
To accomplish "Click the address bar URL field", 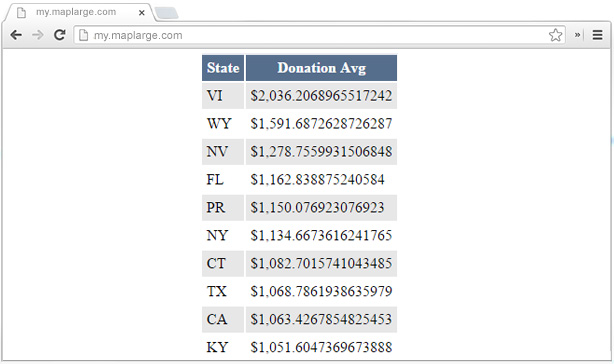I will 319,35.
